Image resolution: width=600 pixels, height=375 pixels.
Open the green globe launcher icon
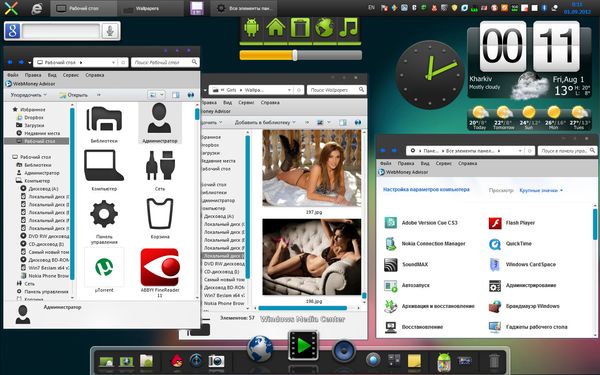pyautogui.click(x=324, y=28)
